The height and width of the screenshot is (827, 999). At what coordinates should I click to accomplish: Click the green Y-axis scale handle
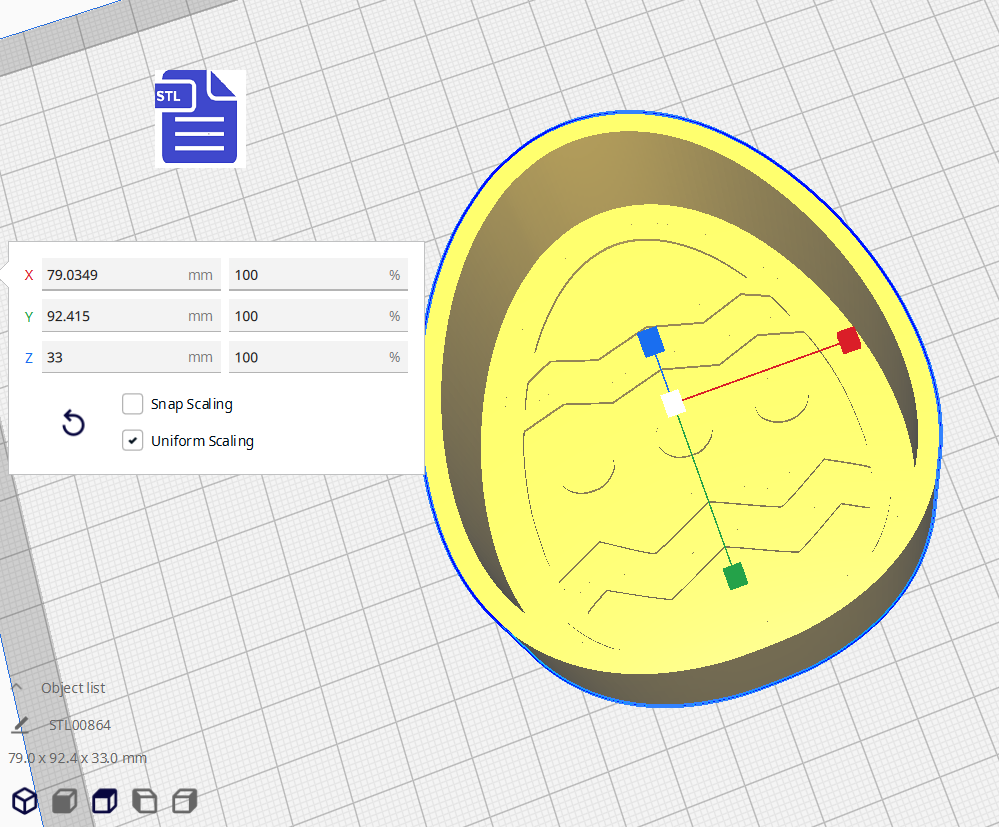pos(736,576)
